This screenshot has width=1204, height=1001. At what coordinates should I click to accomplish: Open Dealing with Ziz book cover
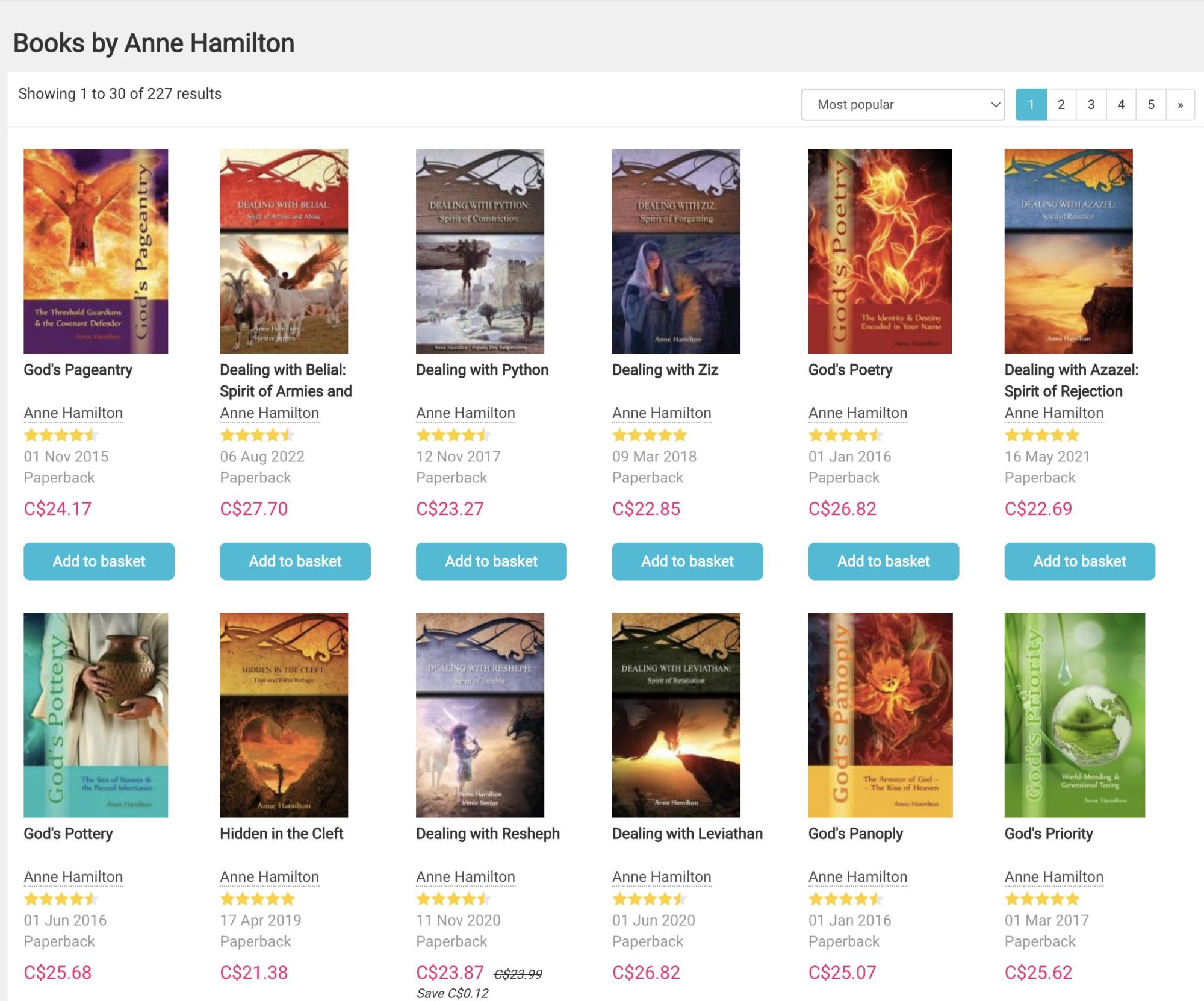coord(676,251)
